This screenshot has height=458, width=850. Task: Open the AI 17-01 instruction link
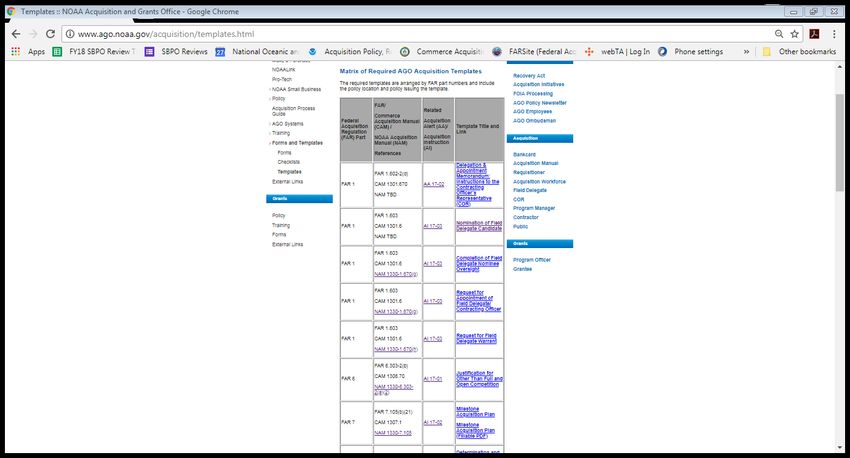tap(433, 379)
